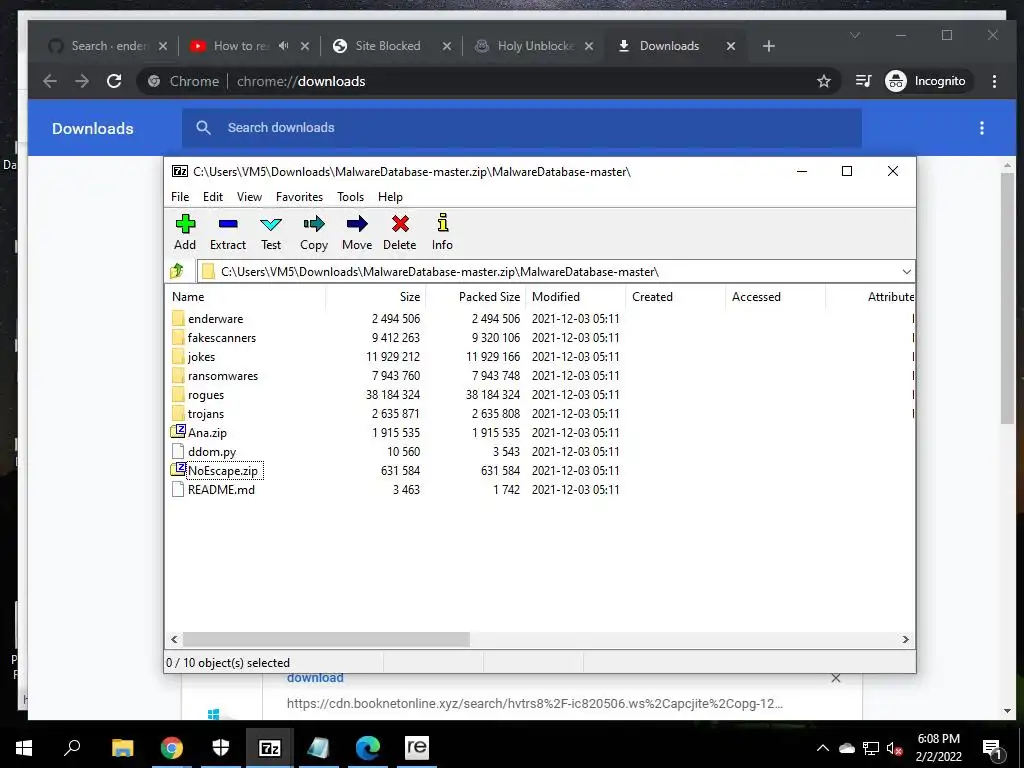Select the rogues folder
Screen dimensions: 1024x768
(206, 394)
